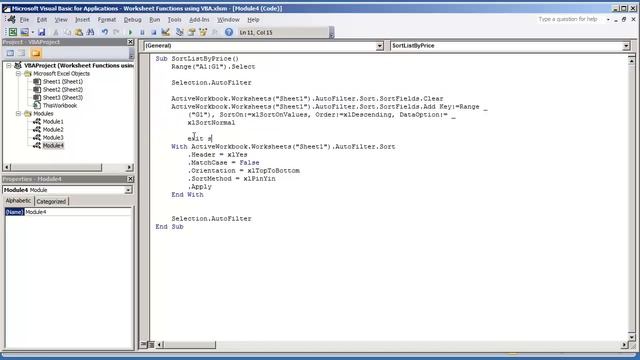Click the Redo toolbar icon

tap(116, 32)
